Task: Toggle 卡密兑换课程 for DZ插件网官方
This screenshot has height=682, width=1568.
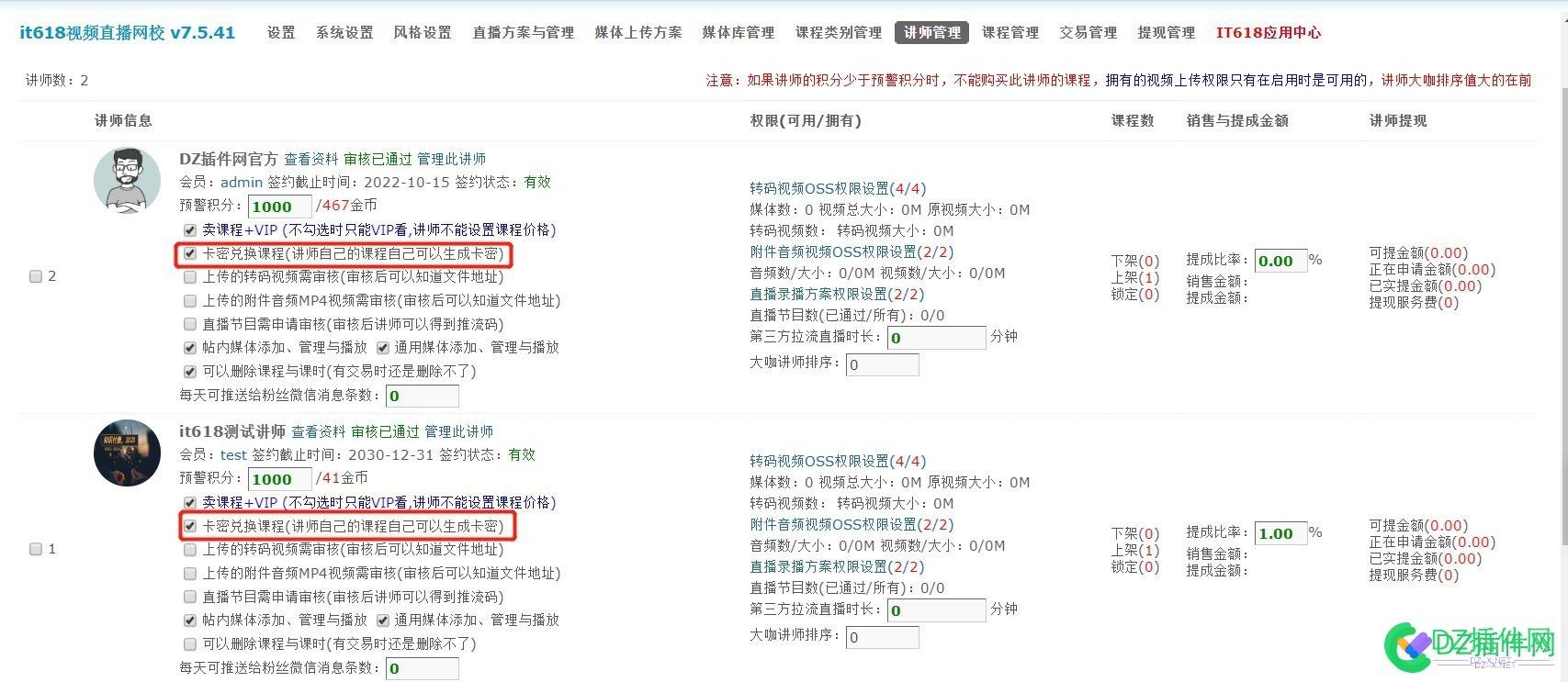Action: (190, 253)
